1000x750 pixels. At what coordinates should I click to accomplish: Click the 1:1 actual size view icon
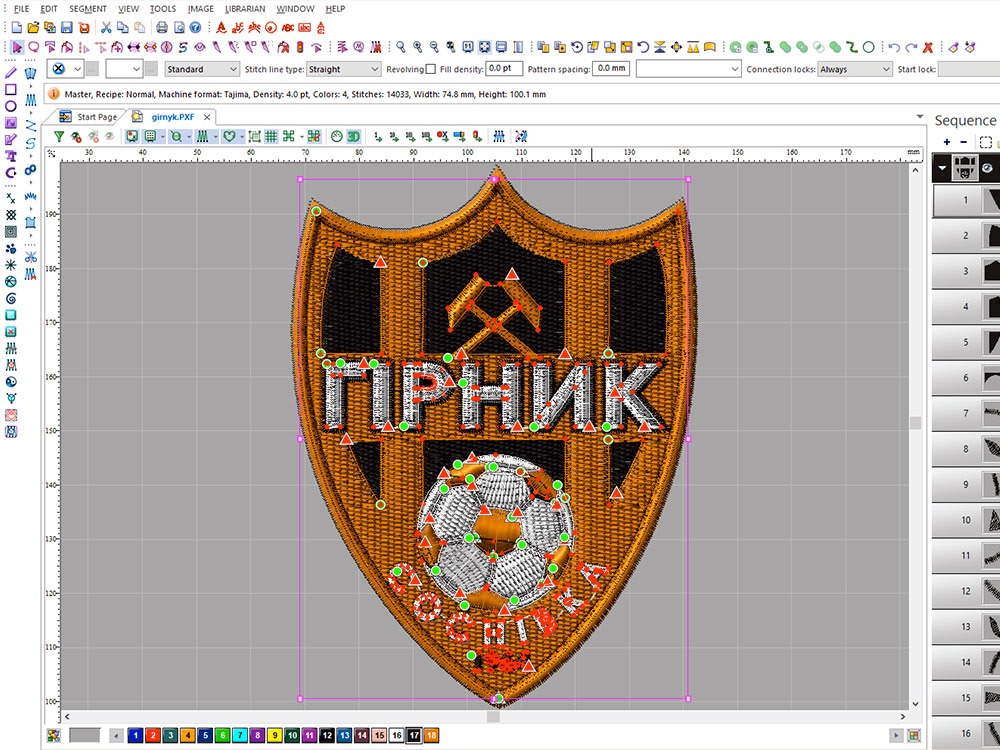coord(467,47)
